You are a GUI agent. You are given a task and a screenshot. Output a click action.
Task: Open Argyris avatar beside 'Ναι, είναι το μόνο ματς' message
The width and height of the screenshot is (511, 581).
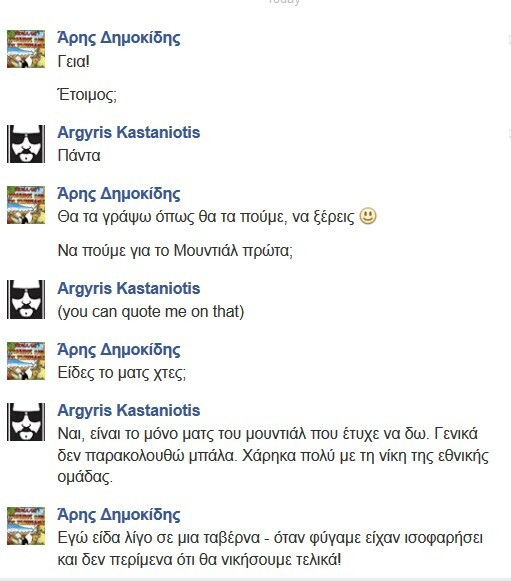click(x=26, y=422)
